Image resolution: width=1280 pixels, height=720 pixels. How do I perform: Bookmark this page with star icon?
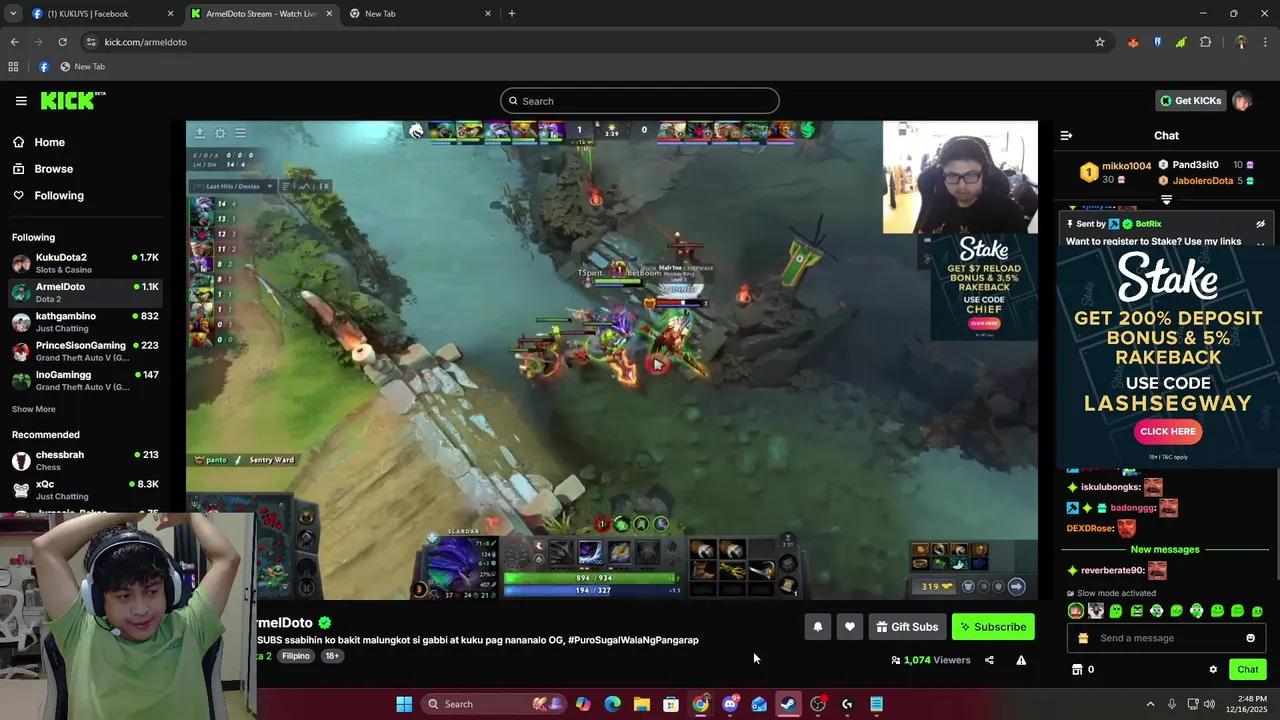click(1100, 42)
